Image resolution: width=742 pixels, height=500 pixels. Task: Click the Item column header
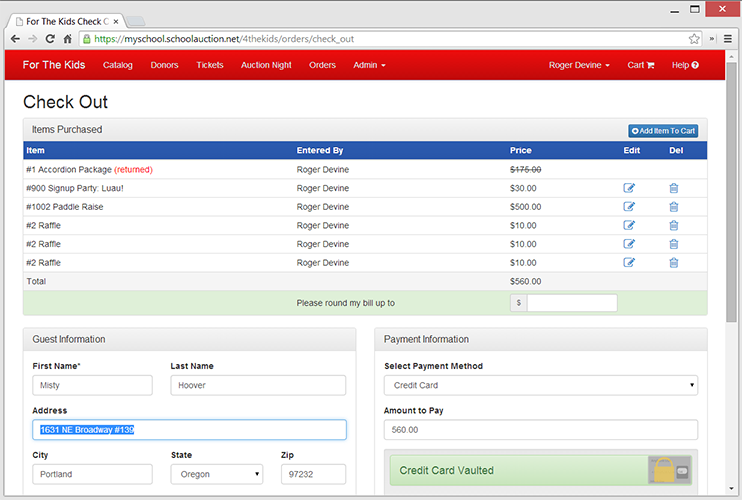[x=35, y=150]
